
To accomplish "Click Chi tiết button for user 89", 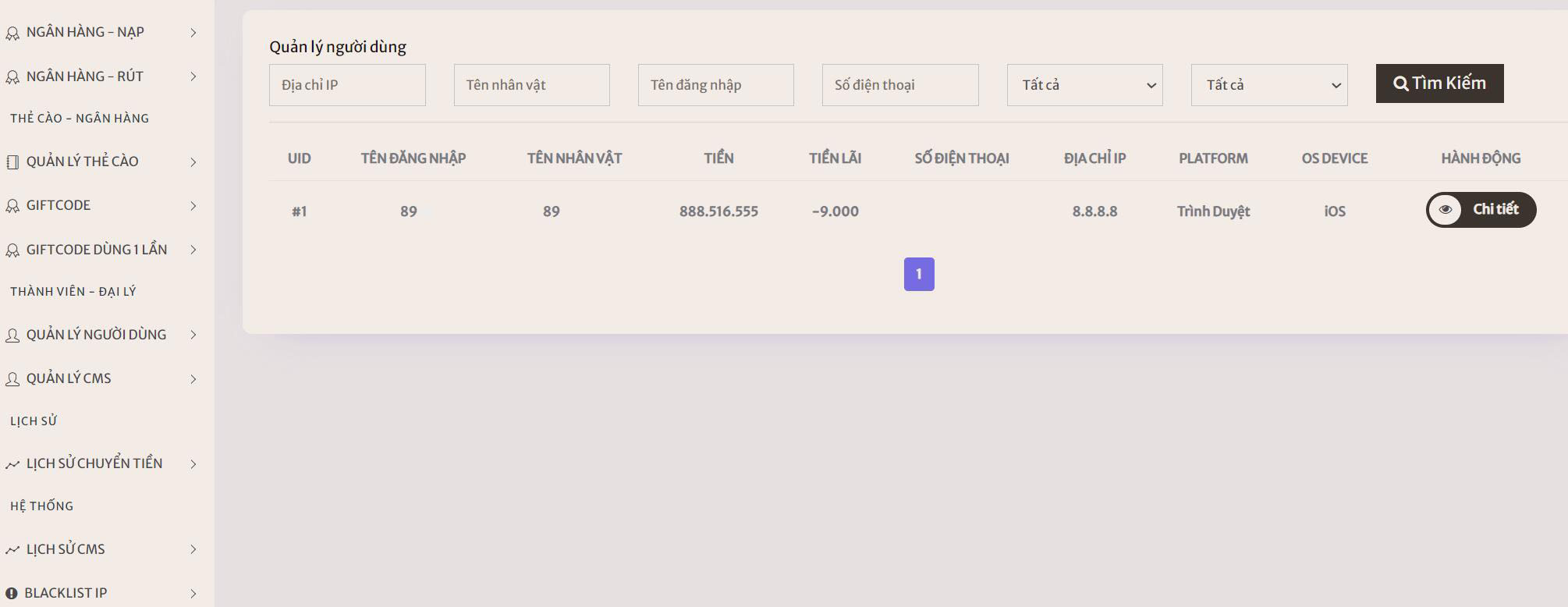I will click(x=1481, y=210).
